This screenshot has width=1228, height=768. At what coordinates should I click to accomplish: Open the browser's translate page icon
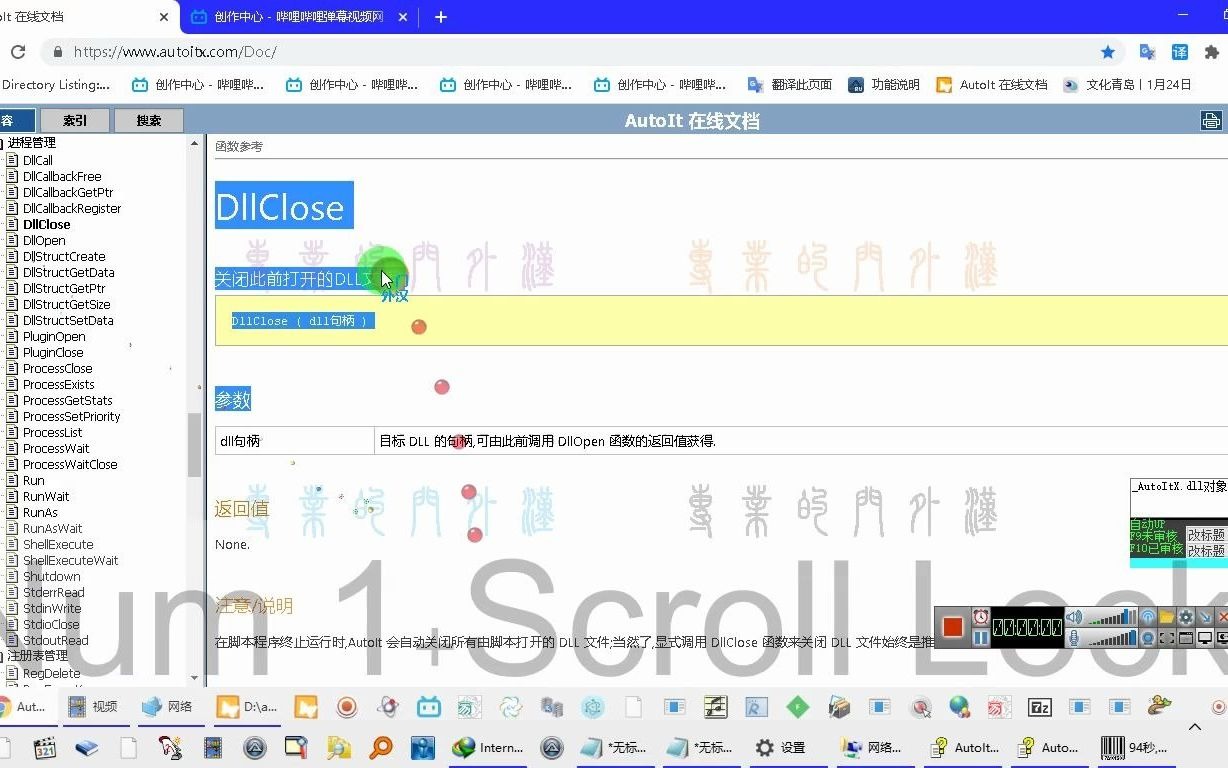coord(1147,52)
